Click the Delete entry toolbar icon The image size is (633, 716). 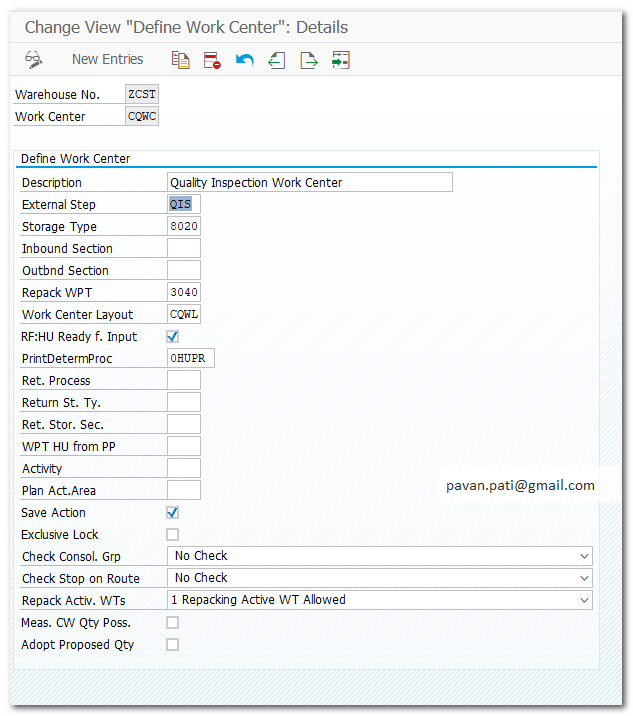click(212, 60)
